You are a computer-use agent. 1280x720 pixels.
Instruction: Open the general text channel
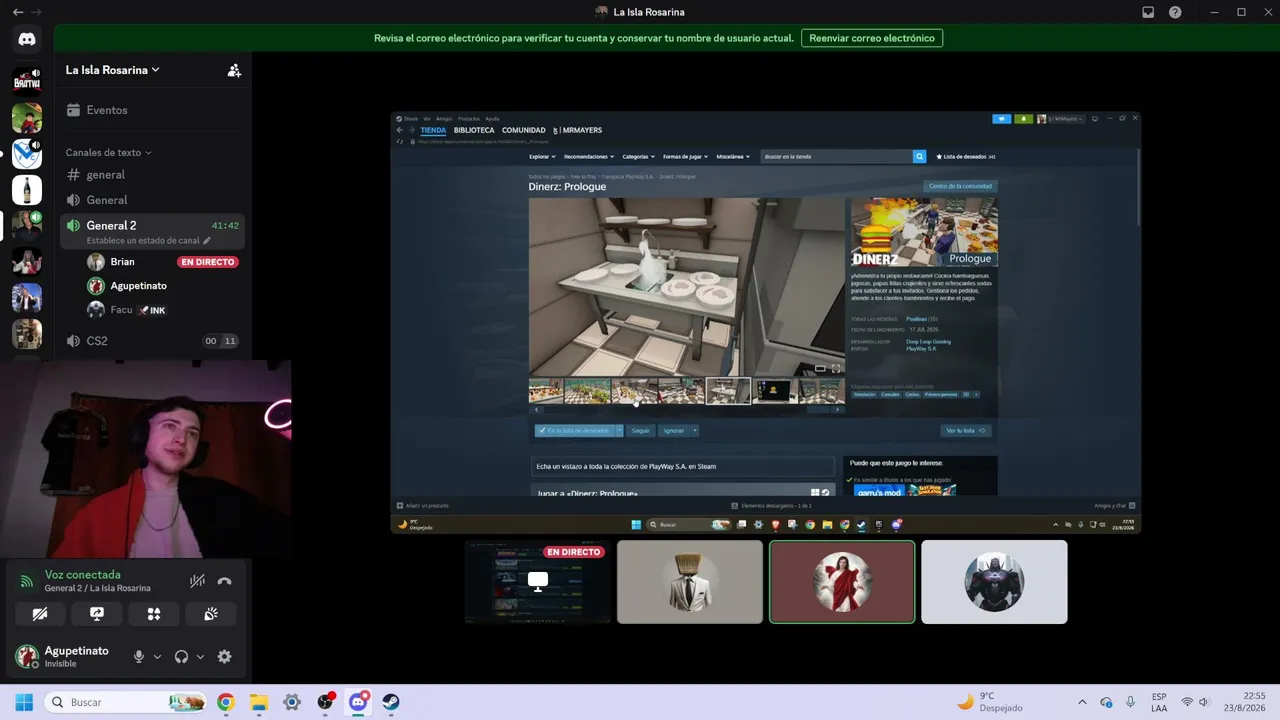(152, 175)
